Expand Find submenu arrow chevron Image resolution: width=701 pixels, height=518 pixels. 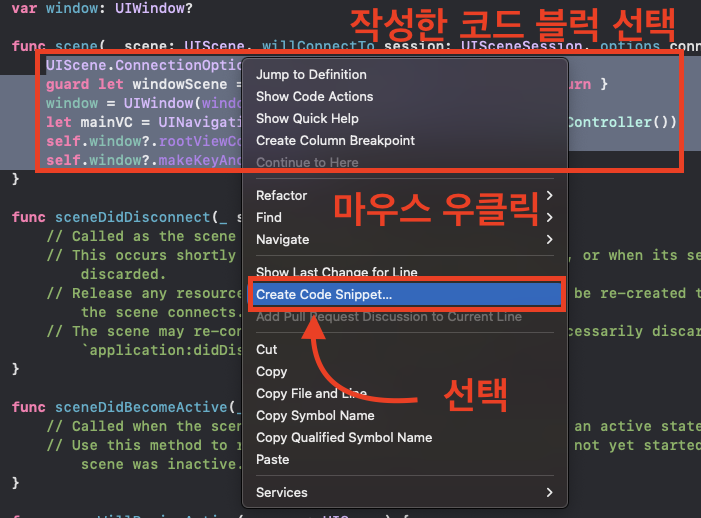pos(549,218)
